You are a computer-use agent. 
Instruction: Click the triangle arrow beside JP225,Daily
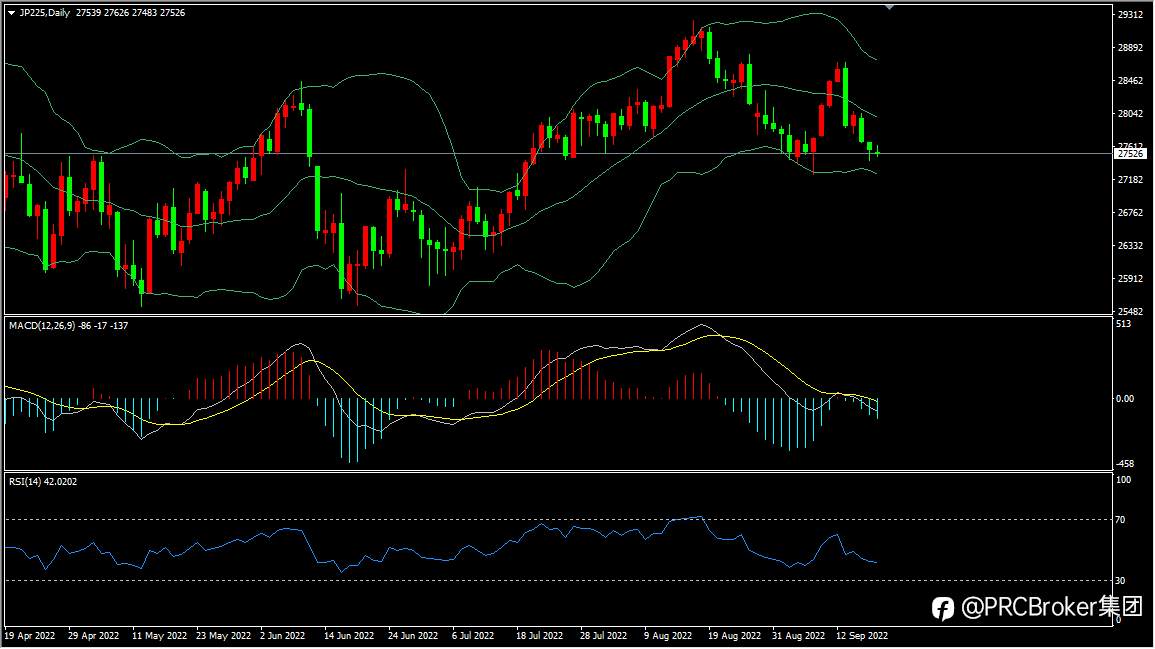(12, 13)
